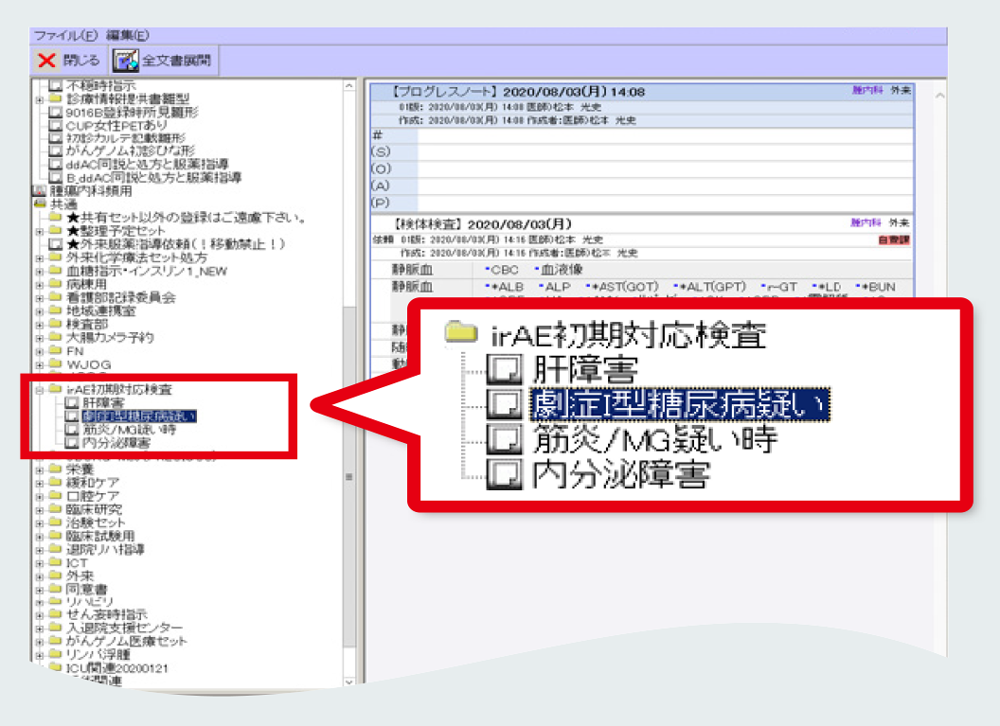
Task: Select the リンパ浮腫 tree row
Action: (x=98, y=655)
